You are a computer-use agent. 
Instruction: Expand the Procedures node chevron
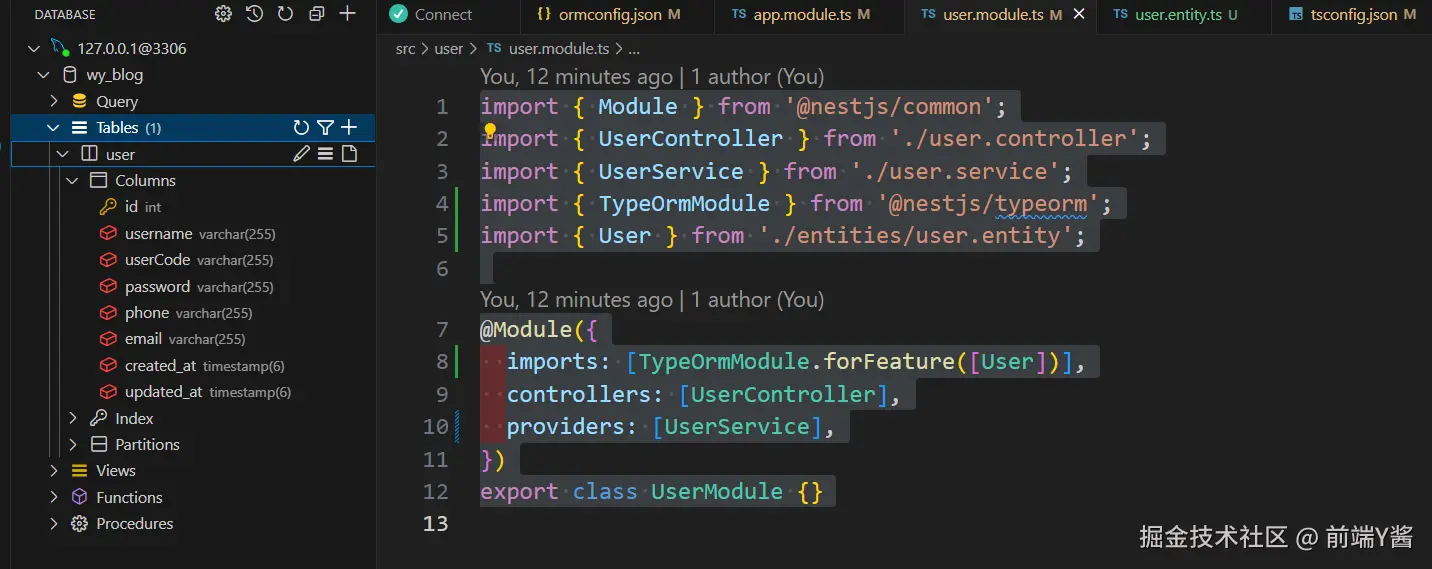54,523
